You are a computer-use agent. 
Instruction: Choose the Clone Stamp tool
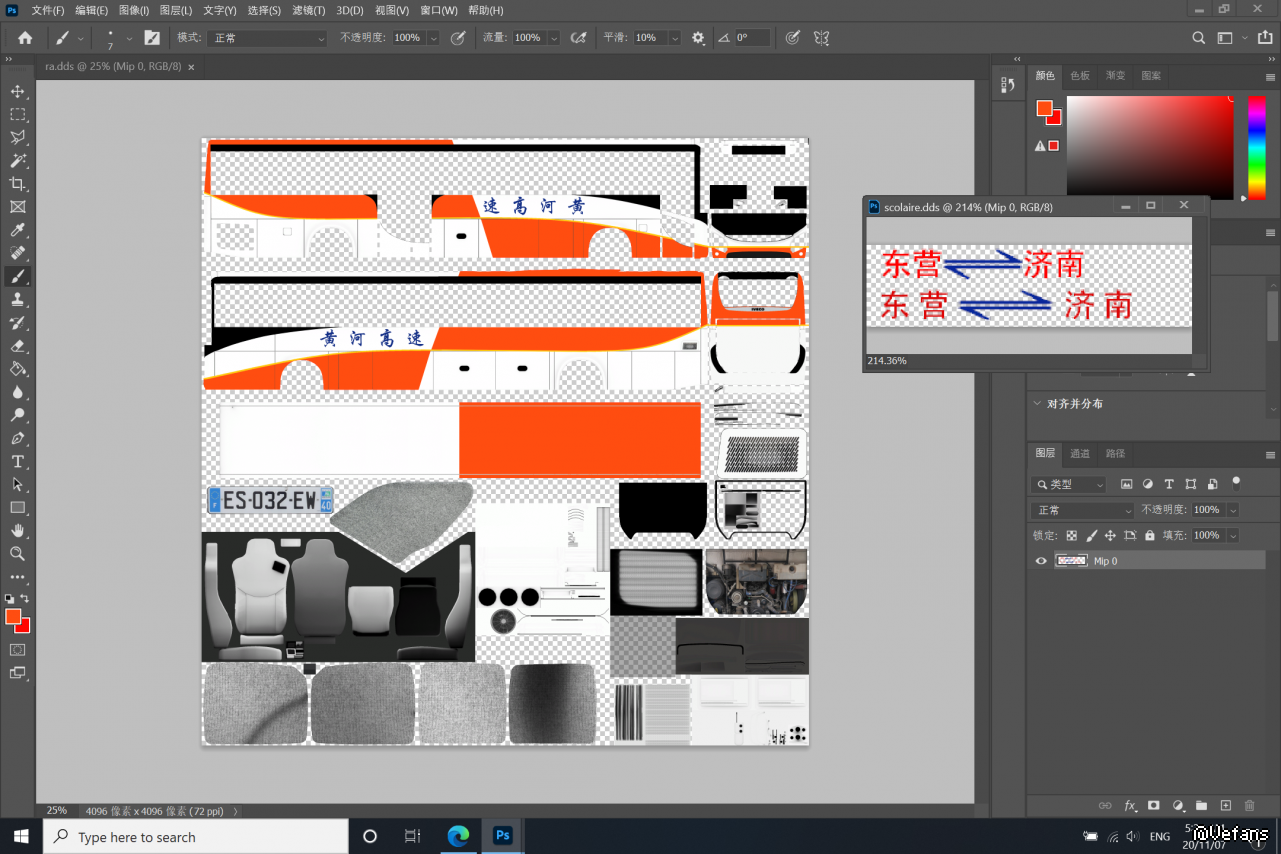tap(17, 299)
